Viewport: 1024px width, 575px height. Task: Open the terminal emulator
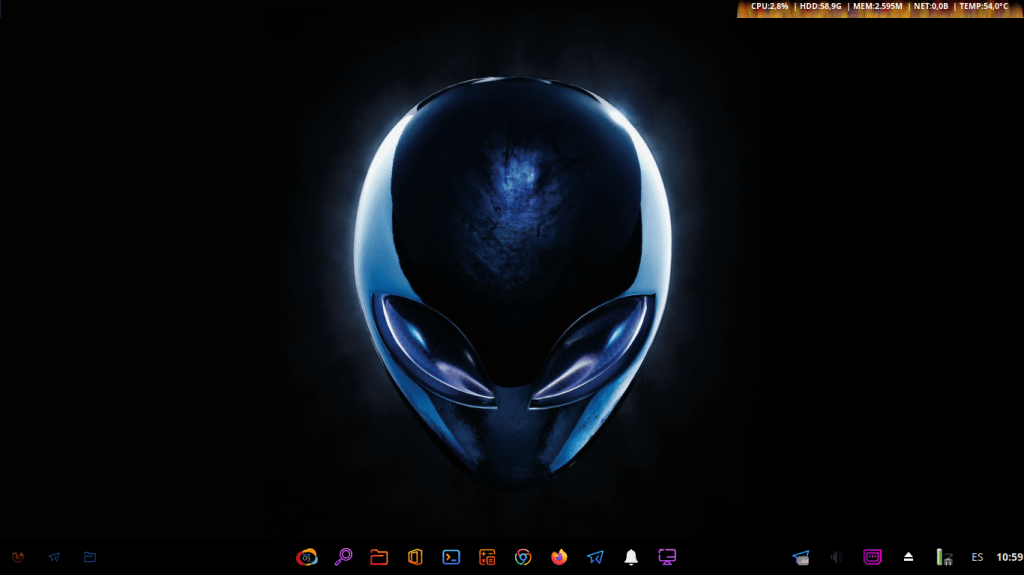pos(451,557)
